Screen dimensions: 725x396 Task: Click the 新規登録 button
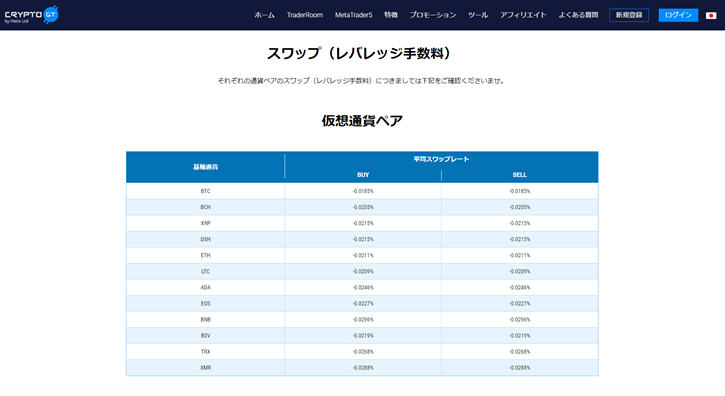coord(629,15)
